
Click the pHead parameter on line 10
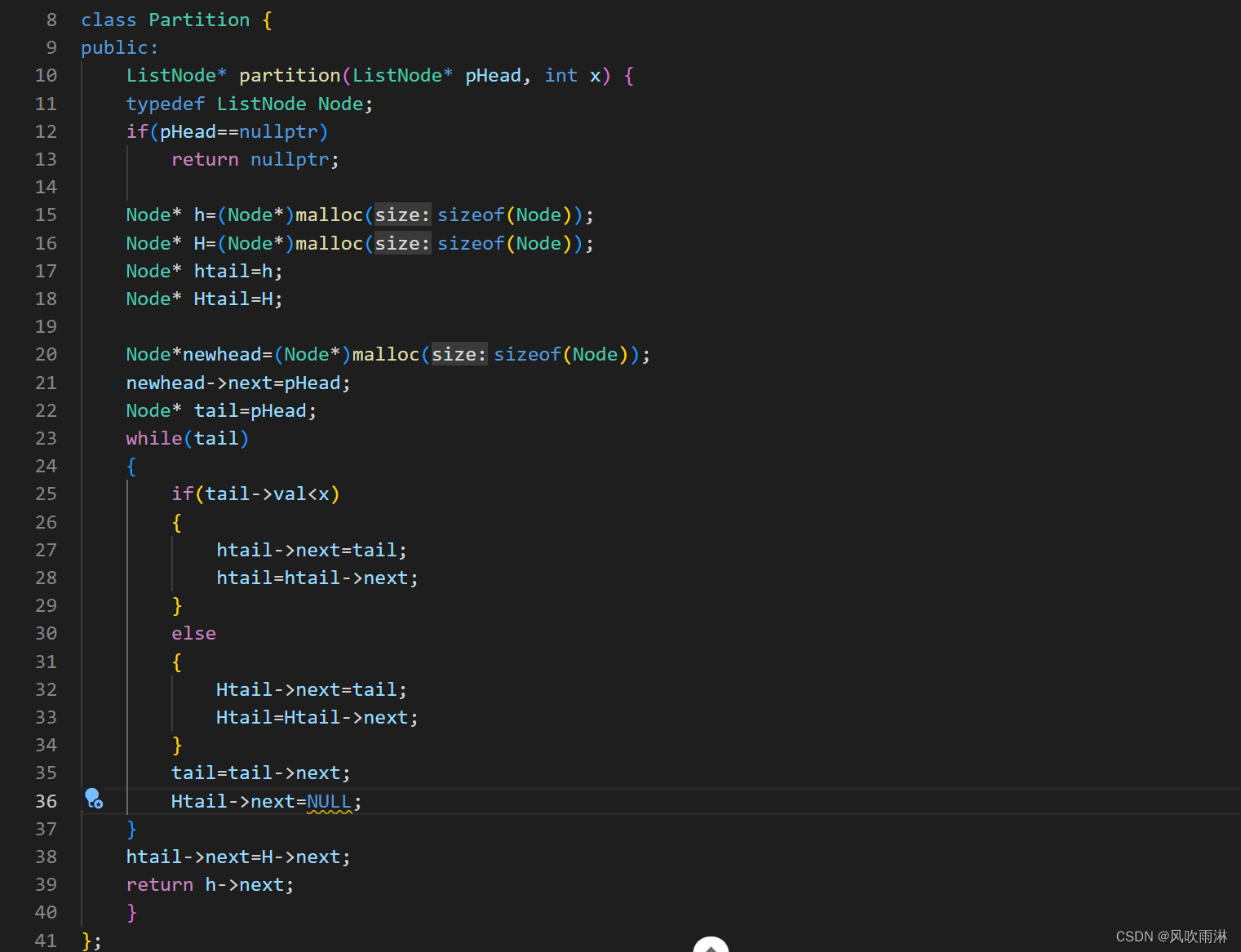pyautogui.click(x=493, y=76)
